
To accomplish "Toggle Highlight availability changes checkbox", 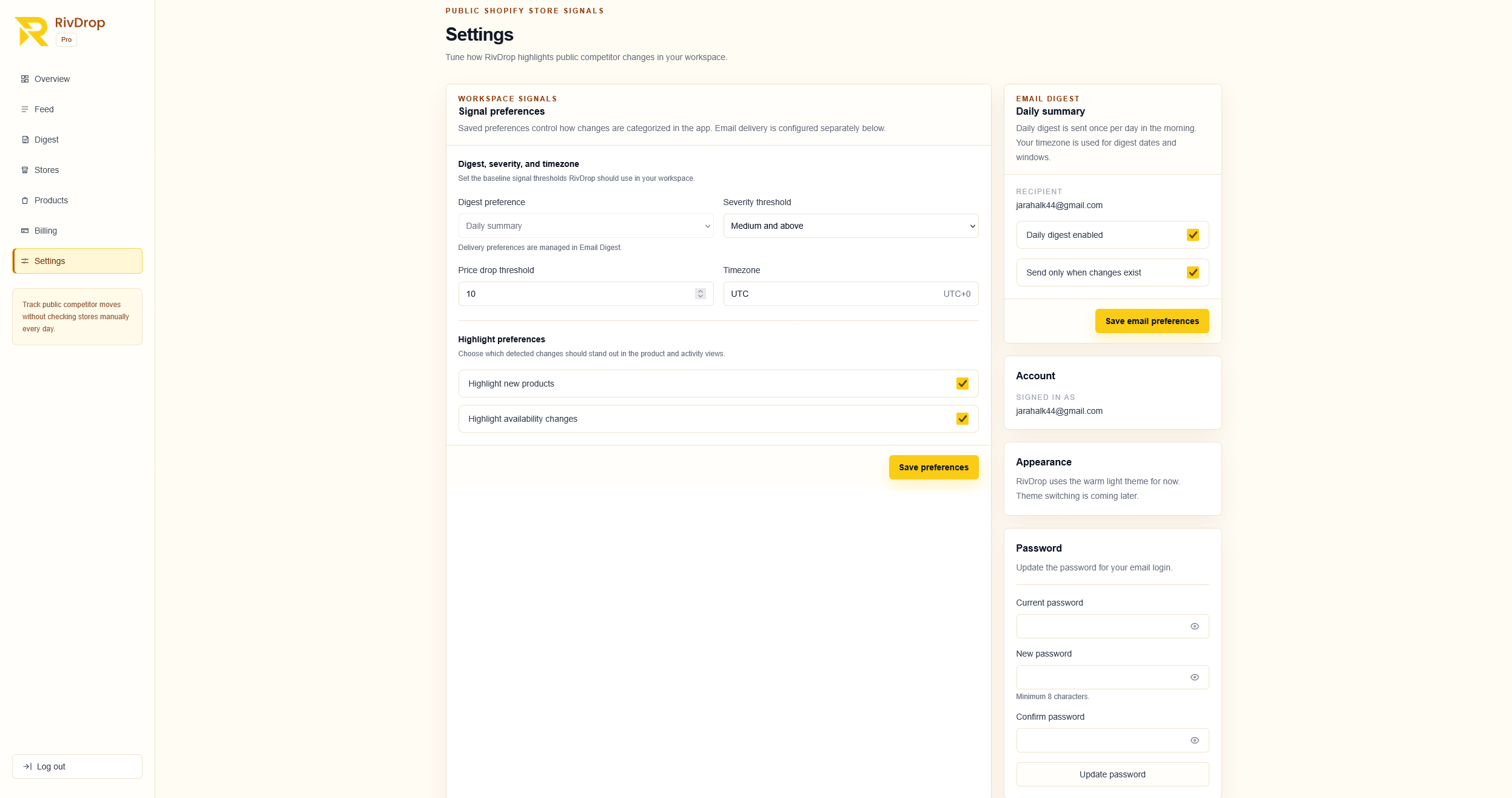I will pos(962,419).
